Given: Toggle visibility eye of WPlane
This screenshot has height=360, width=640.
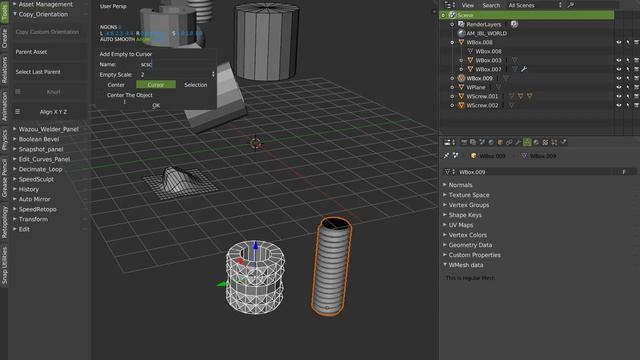Looking at the screenshot, I should coord(619,87).
